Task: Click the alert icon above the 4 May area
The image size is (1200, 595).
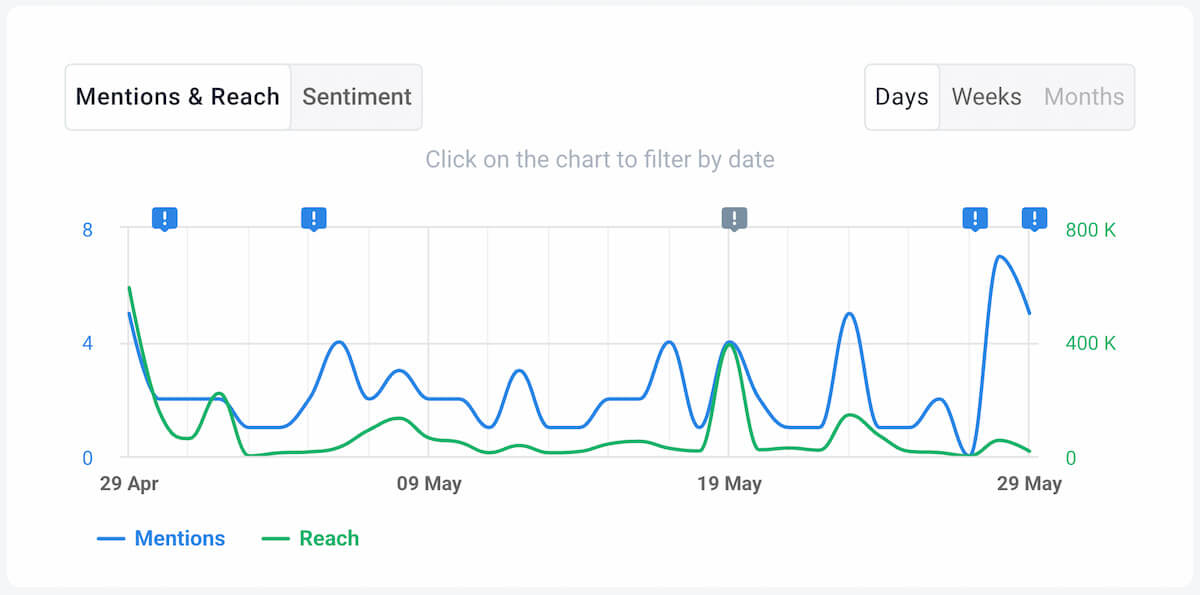Action: point(314,218)
